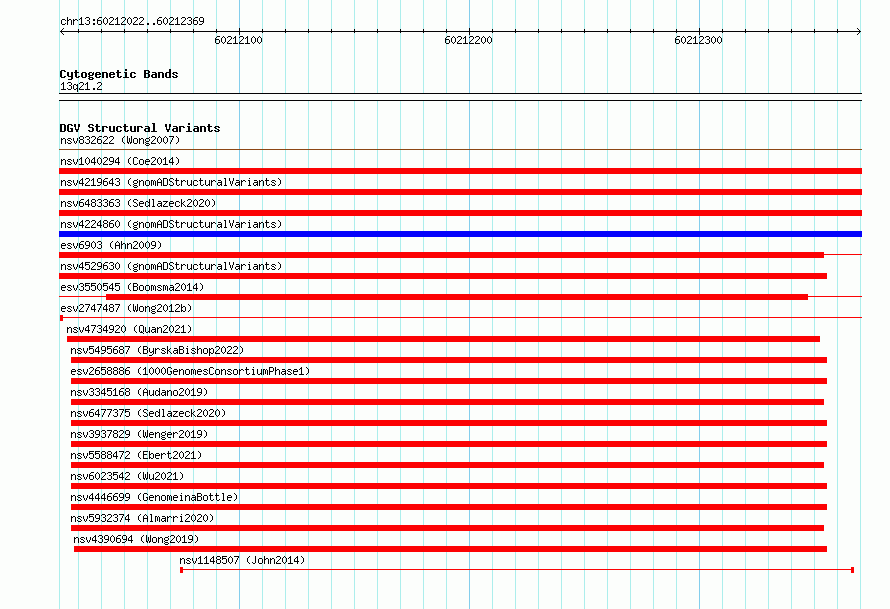Click the thick red bar of esv3550545
Viewport: 890px width, 609px height.
457,297
